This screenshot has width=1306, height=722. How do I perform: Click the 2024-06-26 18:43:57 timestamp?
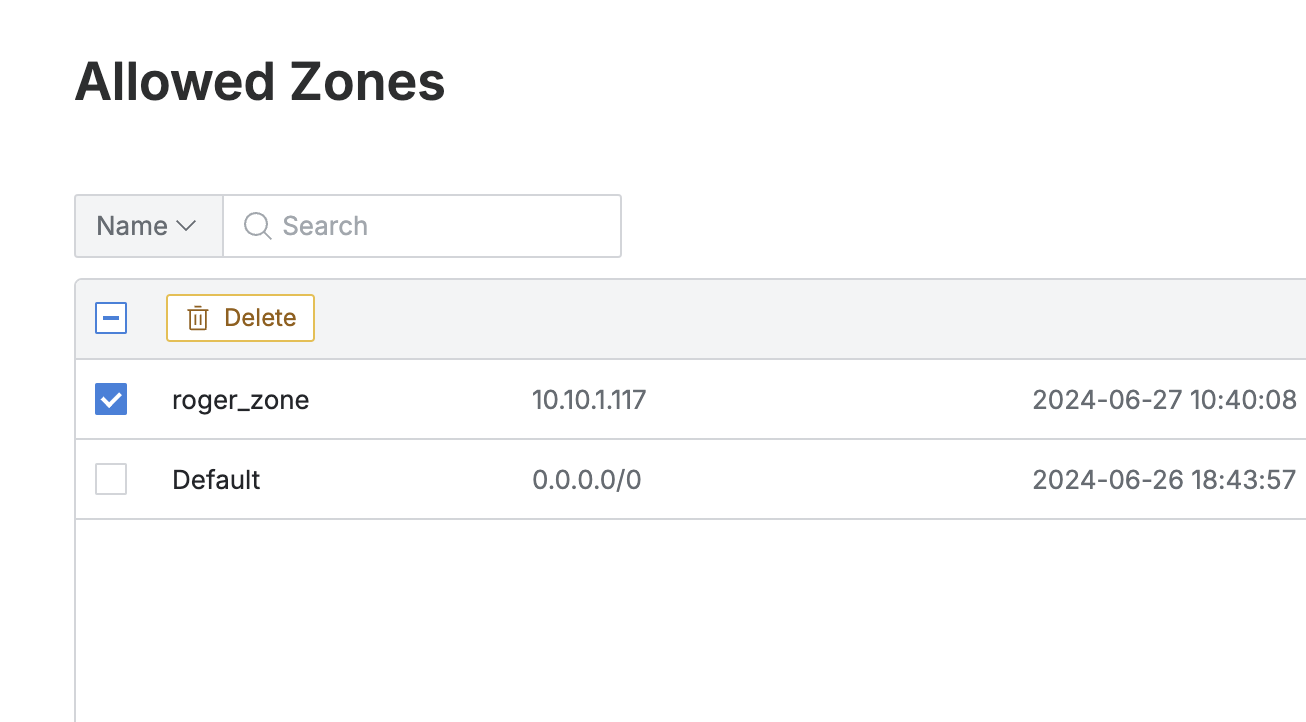click(1164, 480)
